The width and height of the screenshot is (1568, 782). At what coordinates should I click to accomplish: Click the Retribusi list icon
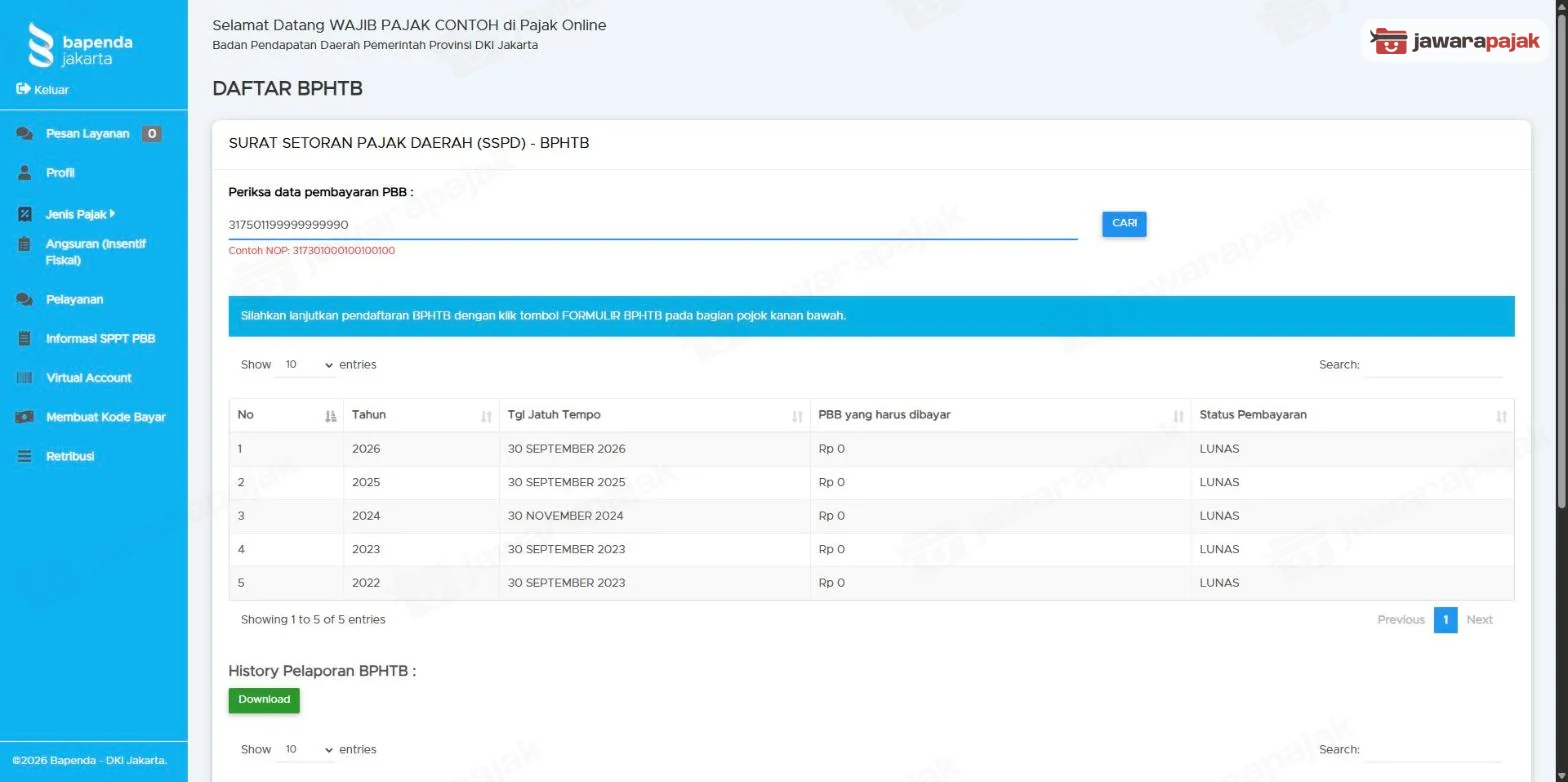click(25, 456)
